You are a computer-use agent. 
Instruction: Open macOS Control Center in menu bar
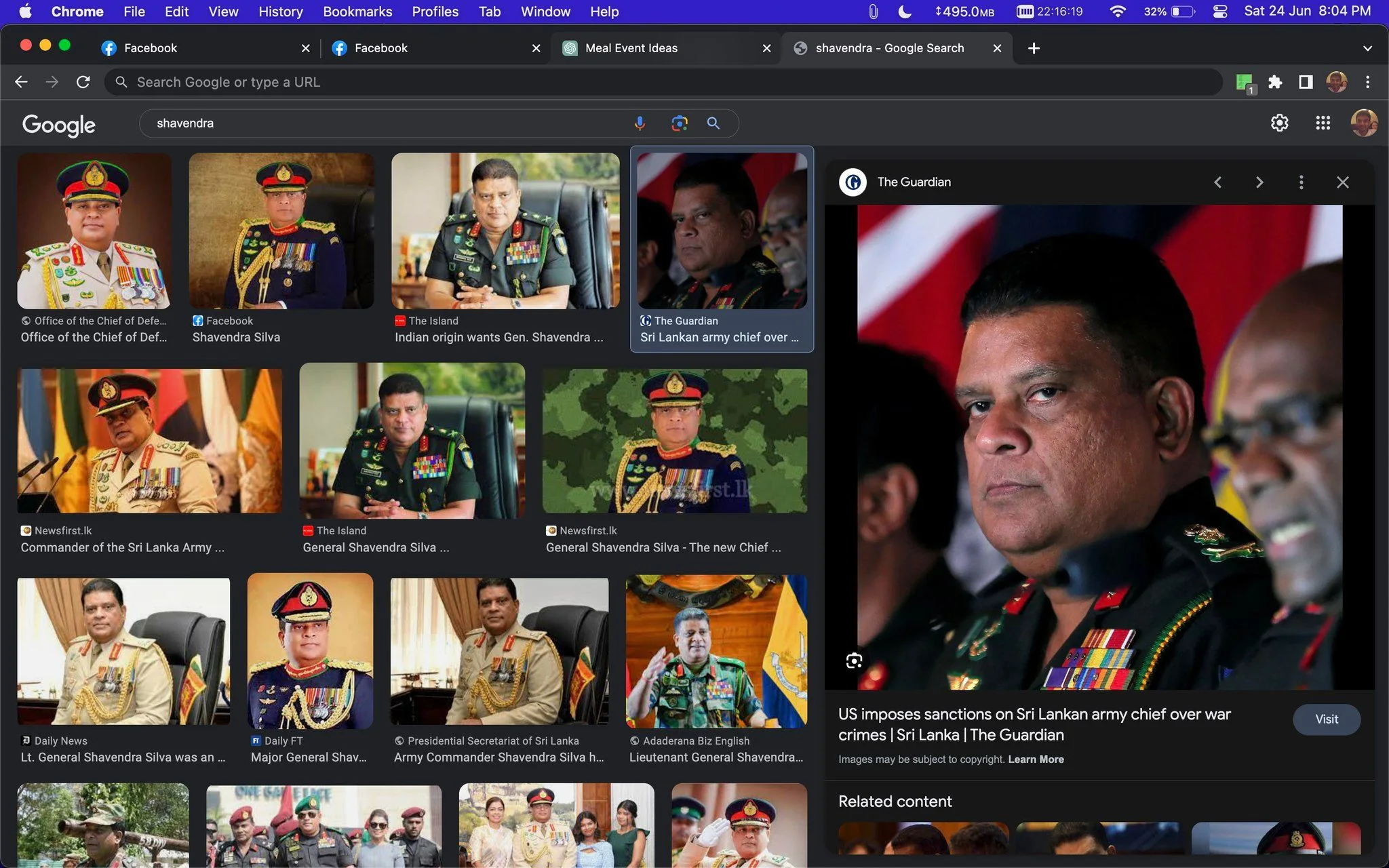pos(1219,12)
